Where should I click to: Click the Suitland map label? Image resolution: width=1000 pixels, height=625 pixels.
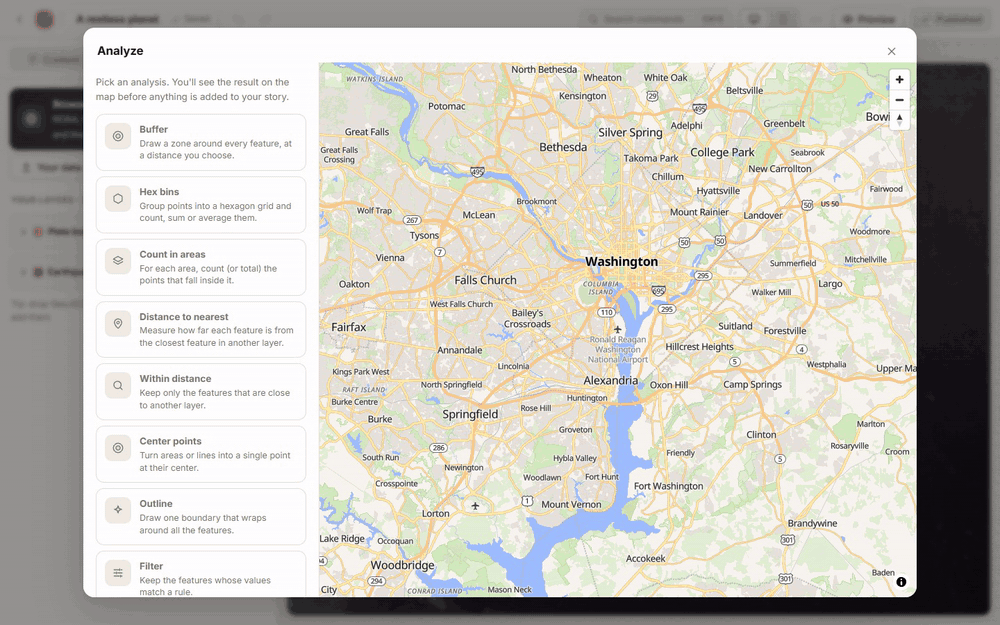tap(735, 326)
